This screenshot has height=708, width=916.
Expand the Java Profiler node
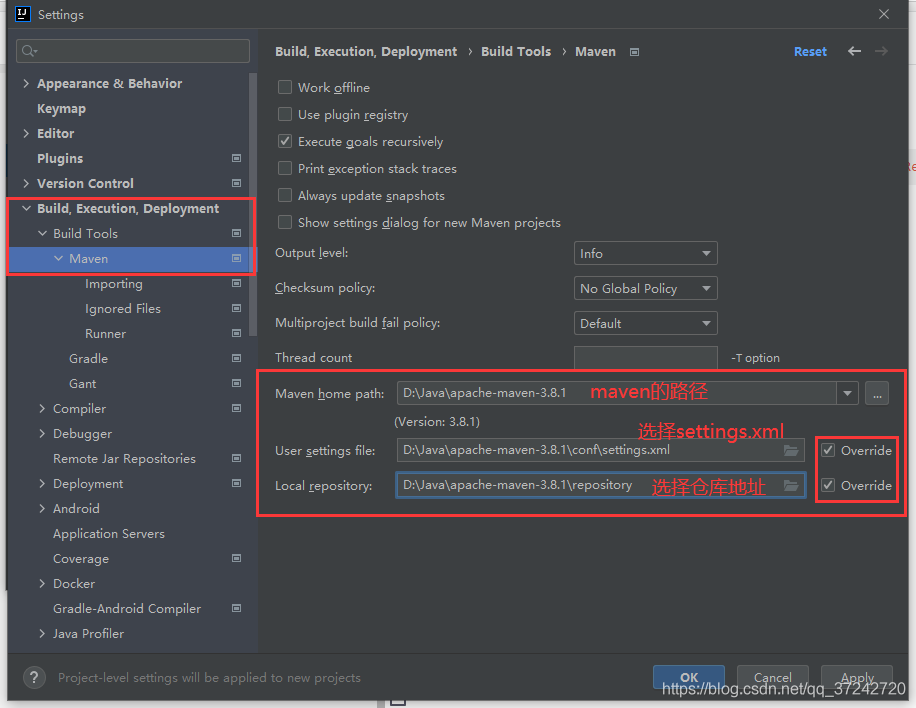click(42, 633)
